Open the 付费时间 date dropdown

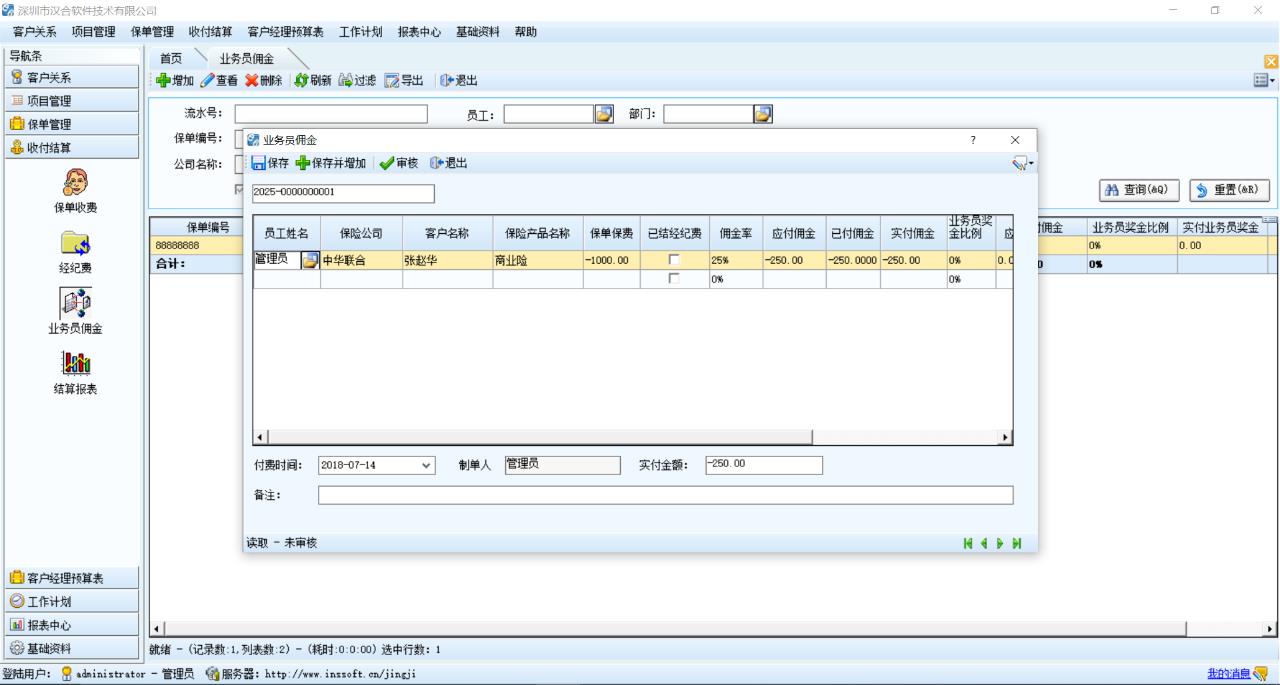pos(427,466)
